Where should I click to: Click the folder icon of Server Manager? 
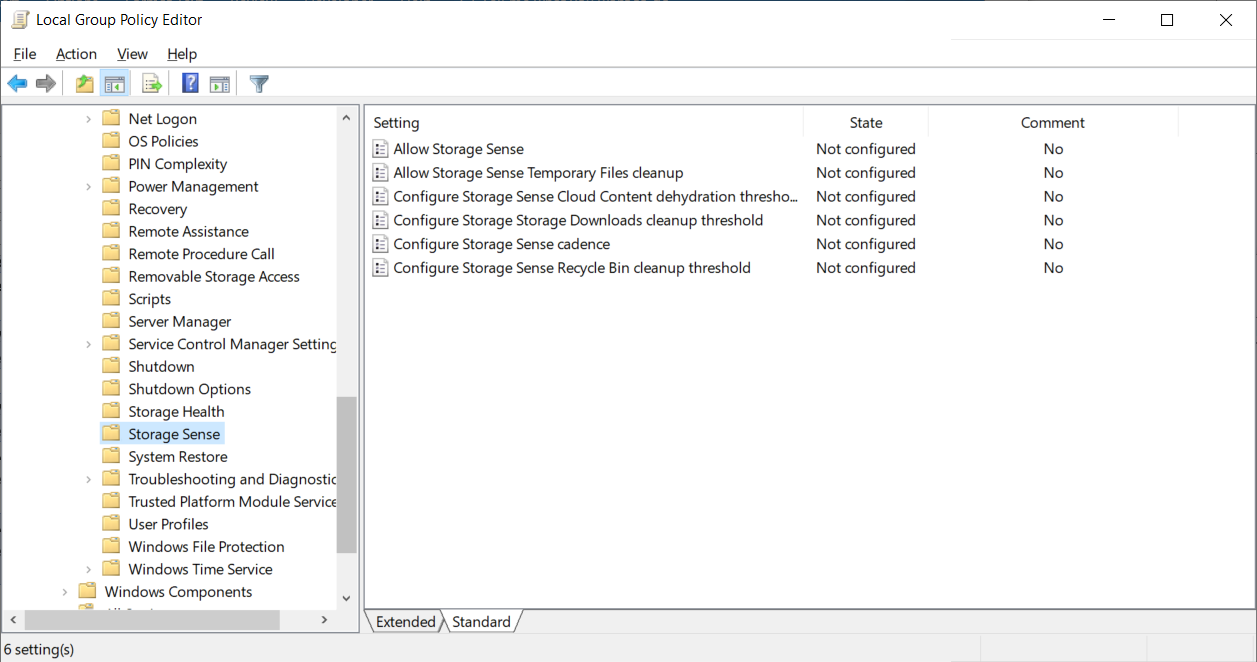coord(111,321)
